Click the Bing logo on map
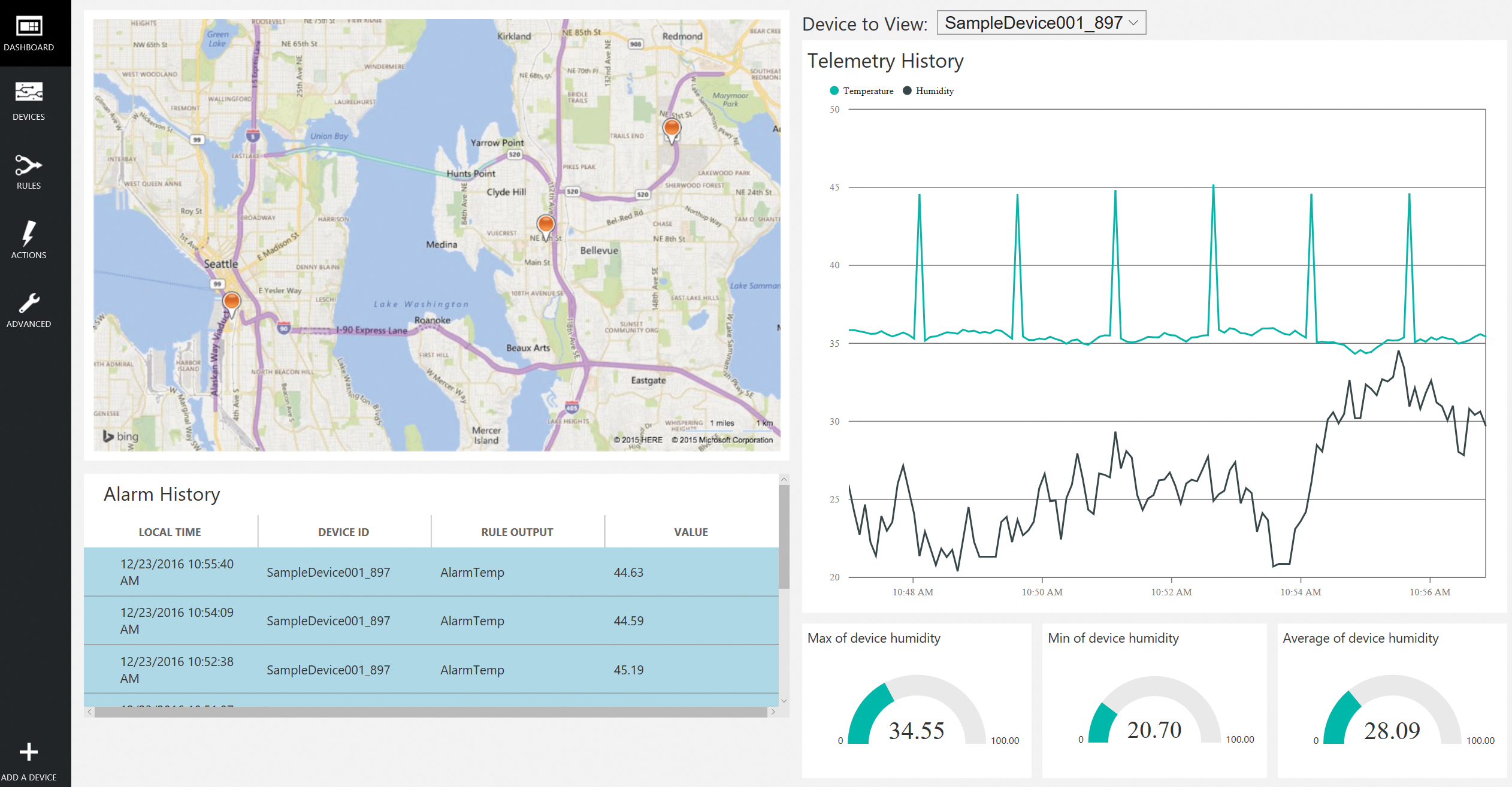1512x787 pixels. [120, 436]
